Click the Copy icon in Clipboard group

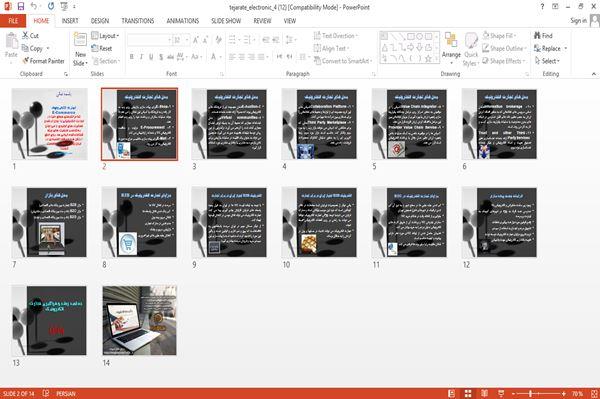(x=25, y=48)
